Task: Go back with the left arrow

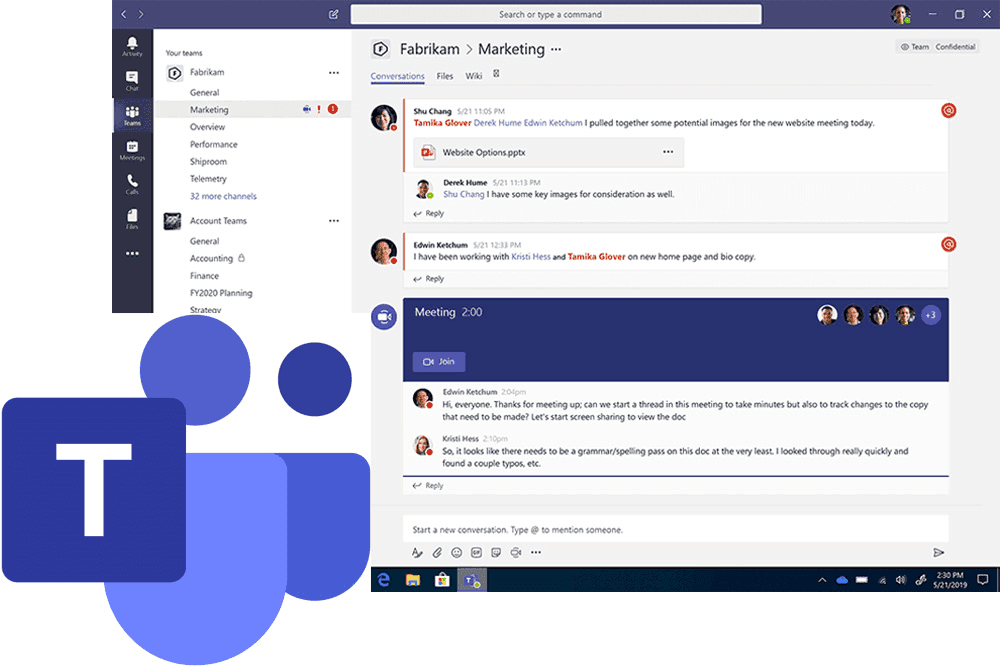Action: click(x=124, y=14)
